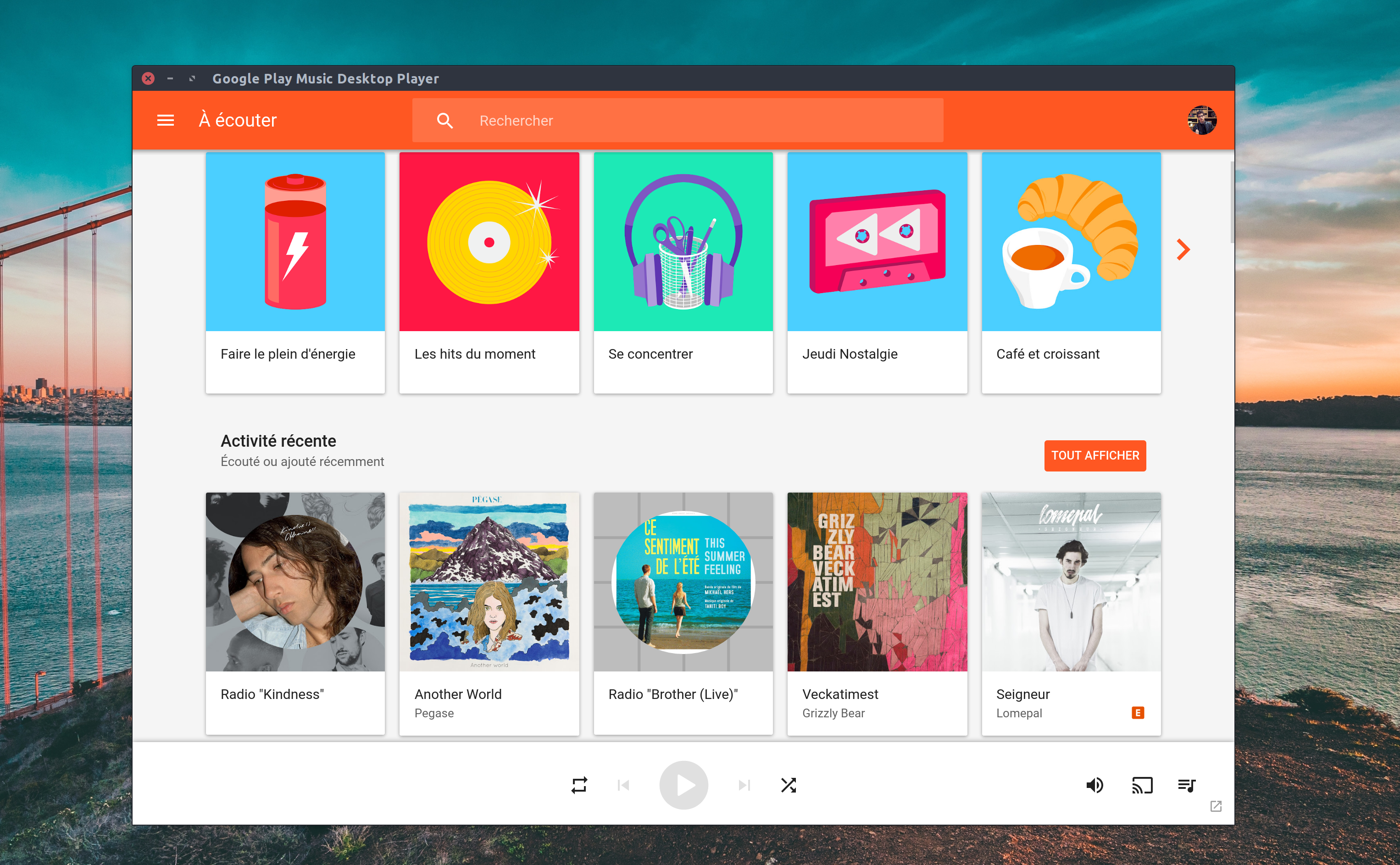Click the search magnifier icon
The width and height of the screenshot is (1400, 865).
pyautogui.click(x=444, y=120)
